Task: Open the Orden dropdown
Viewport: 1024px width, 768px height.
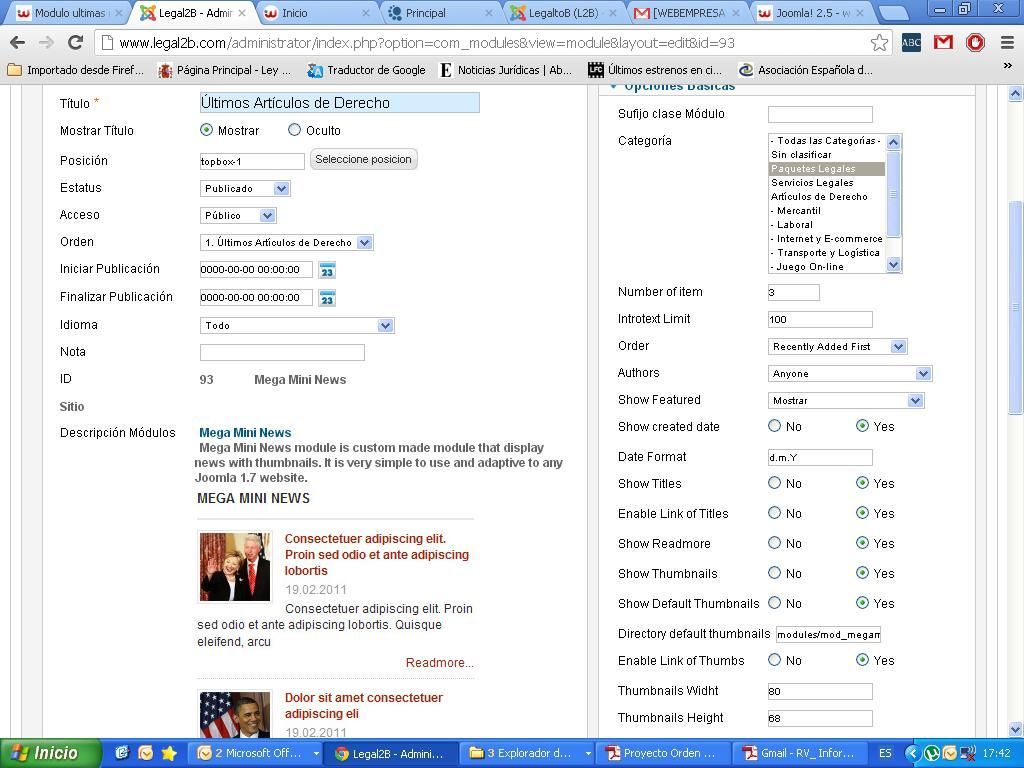Action: 287,242
